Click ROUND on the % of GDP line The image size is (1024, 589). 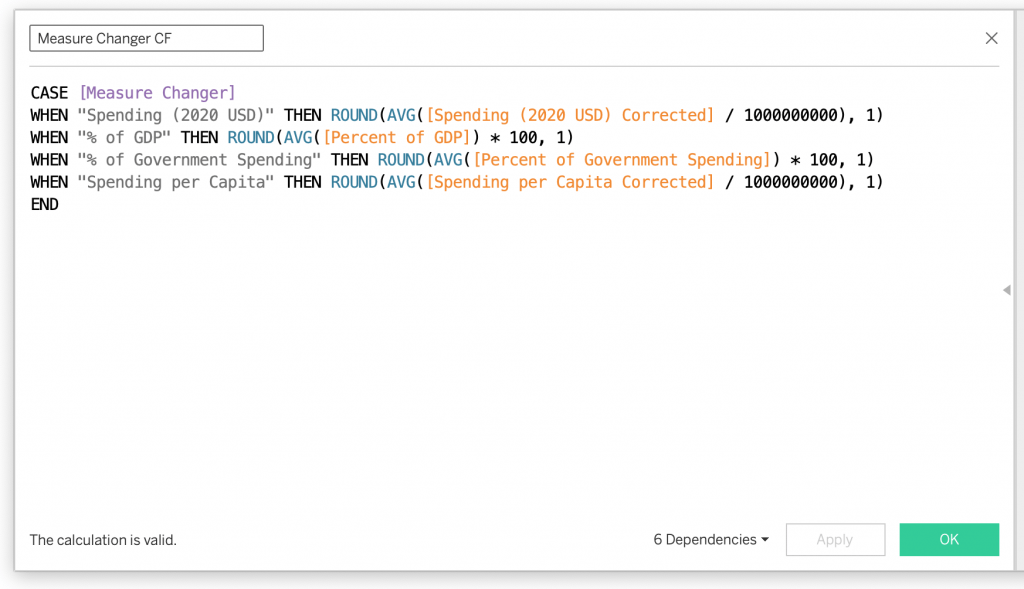pos(250,138)
